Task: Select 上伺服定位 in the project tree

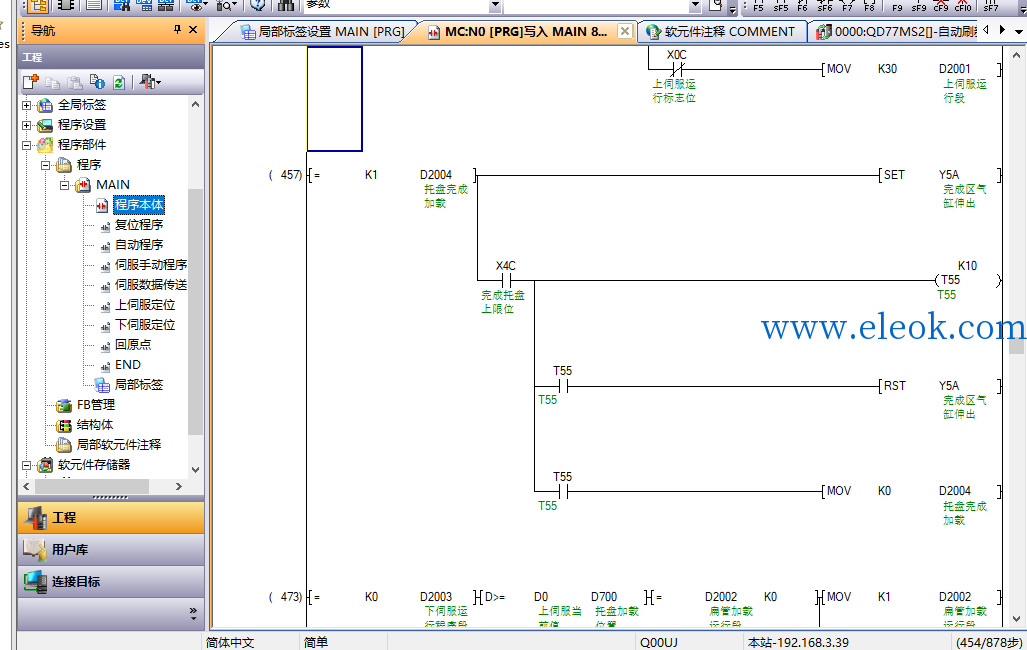Action: [145, 305]
